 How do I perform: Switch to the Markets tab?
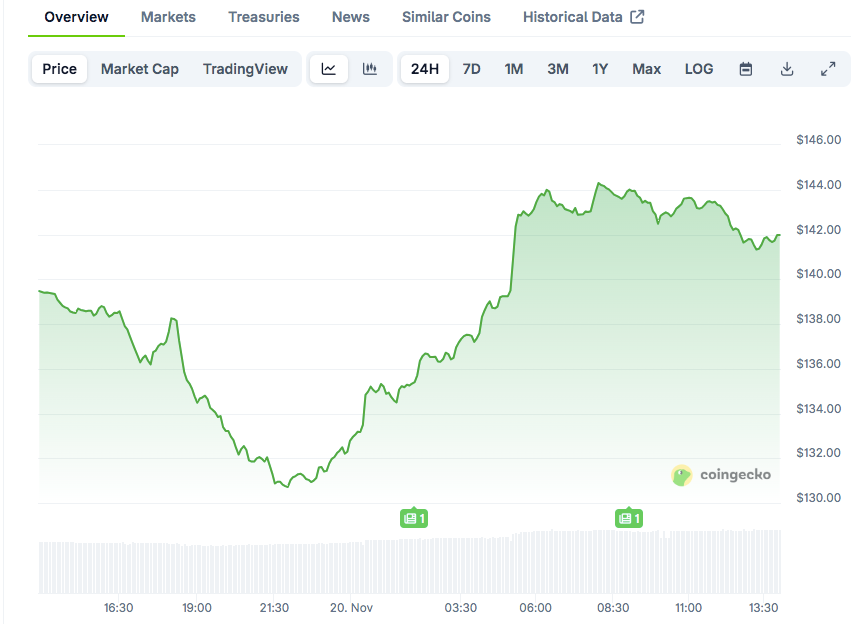tap(168, 17)
